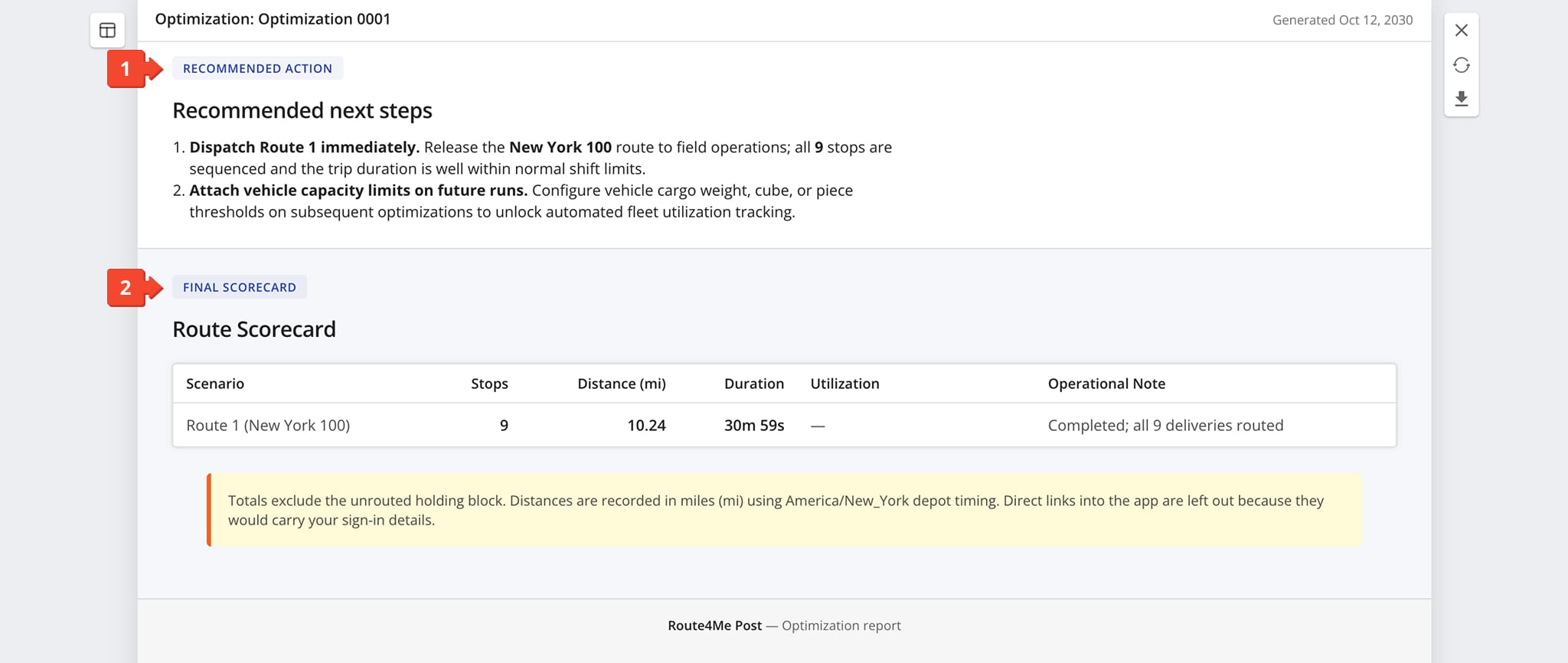Click the 'Operational Note' column header

click(1106, 384)
